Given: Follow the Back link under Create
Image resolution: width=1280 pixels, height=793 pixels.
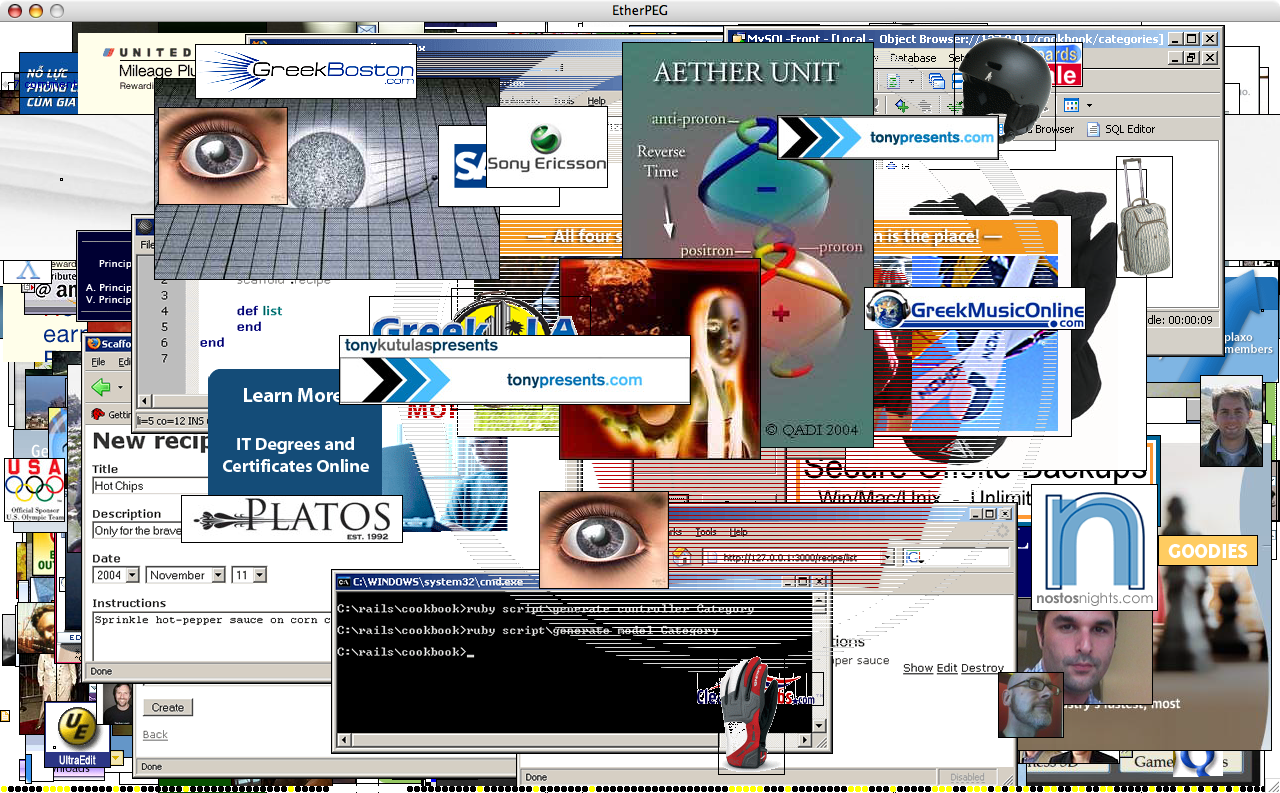Looking at the screenshot, I should [x=155, y=734].
